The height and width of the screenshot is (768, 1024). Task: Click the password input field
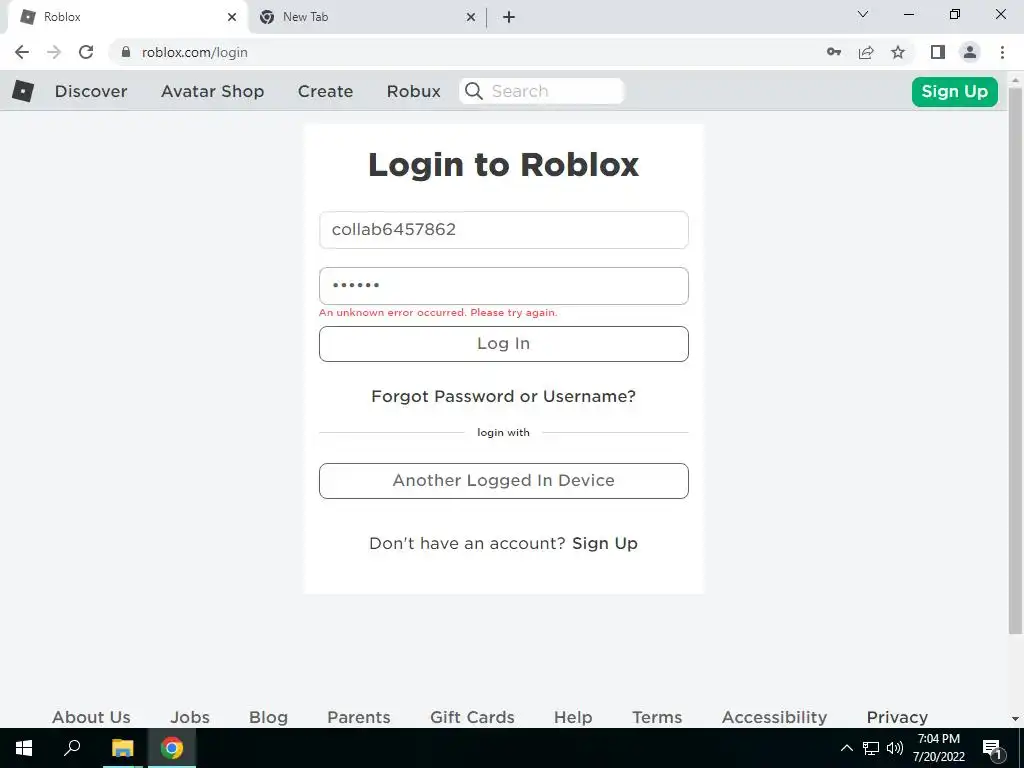[504, 286]
